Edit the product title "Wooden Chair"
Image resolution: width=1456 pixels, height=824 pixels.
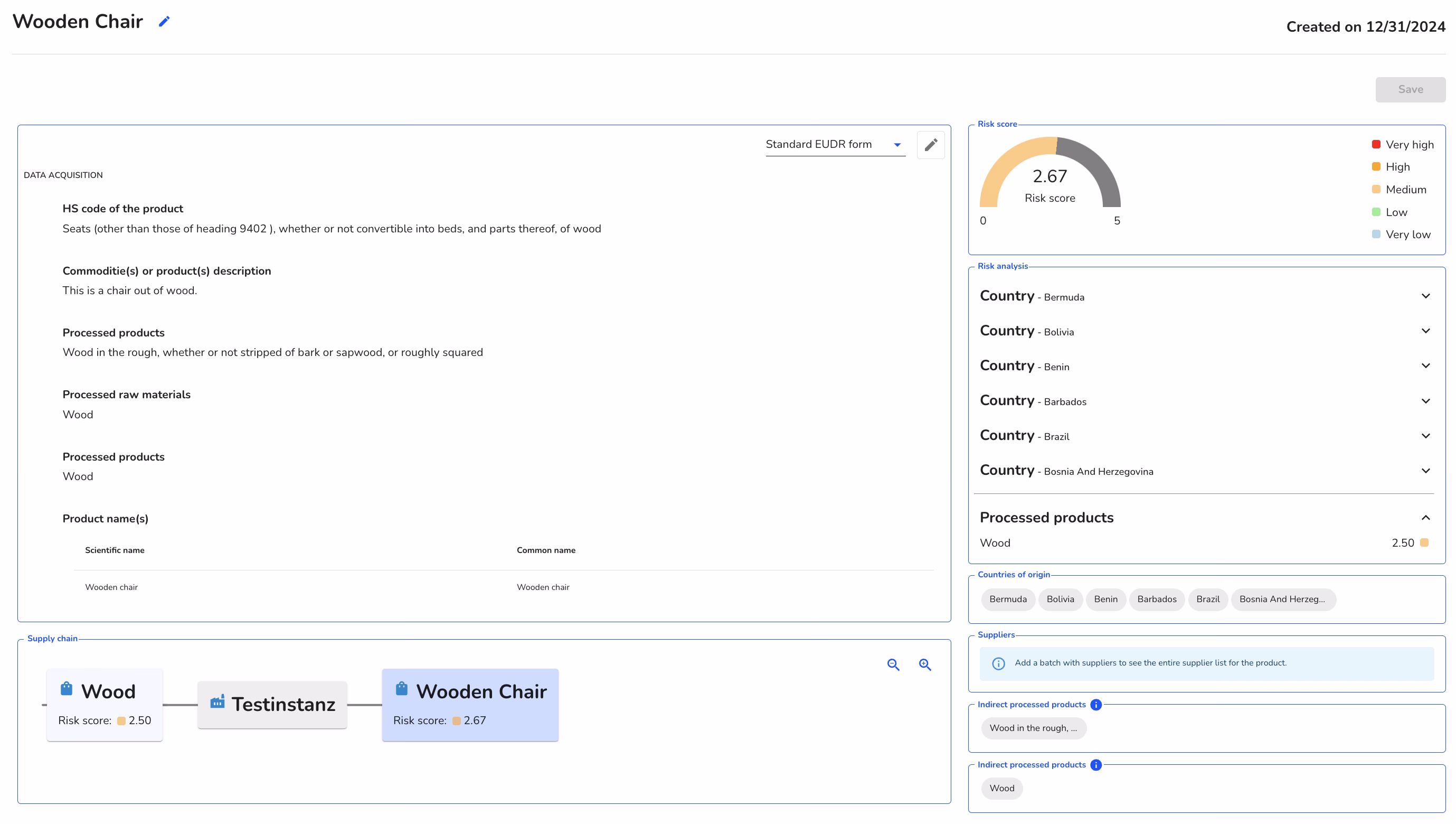pyautogui.click(x=164, y=22)
